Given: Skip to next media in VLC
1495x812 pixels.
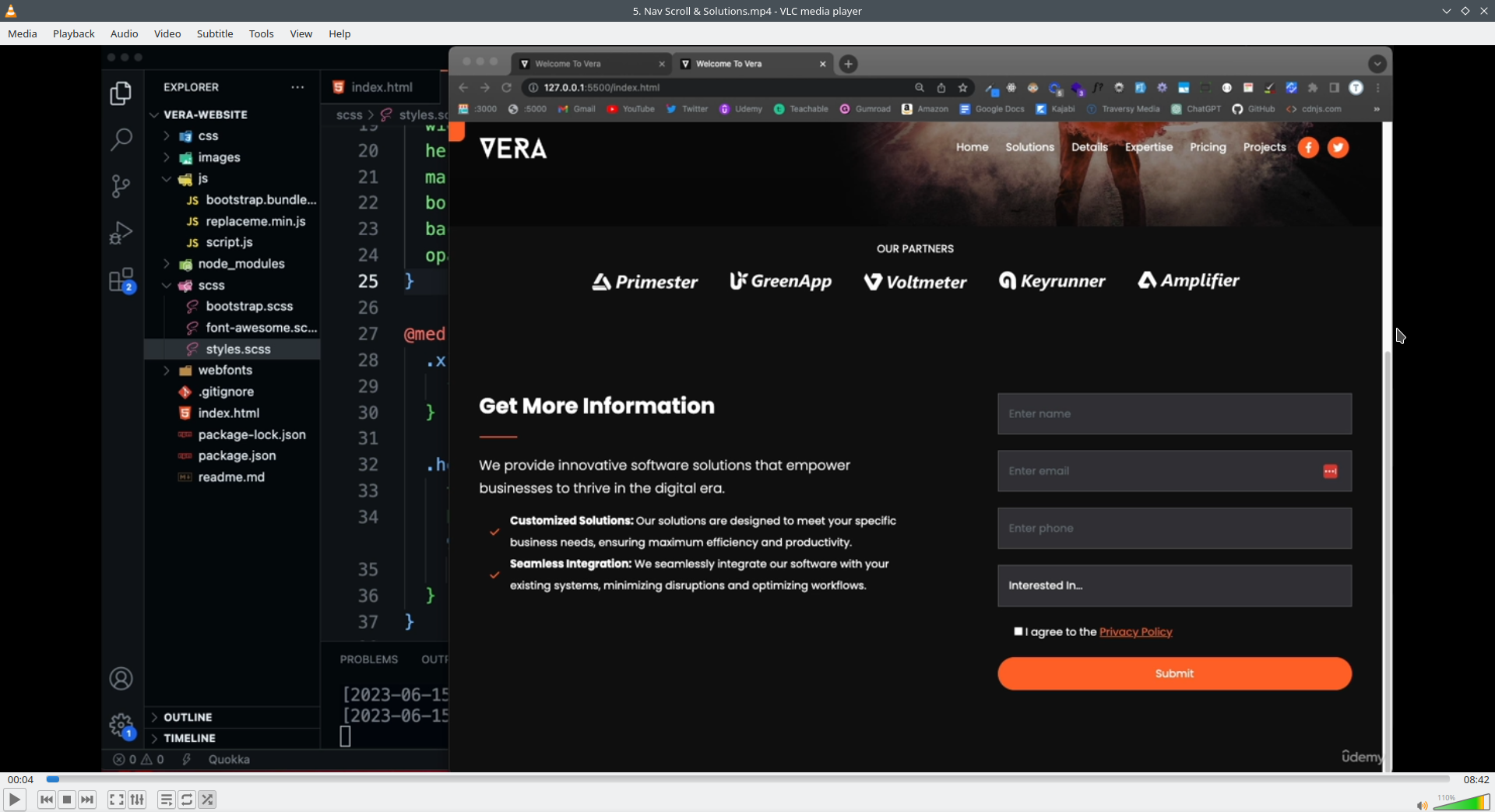Looking at the screenshot, I should (87, 800).
